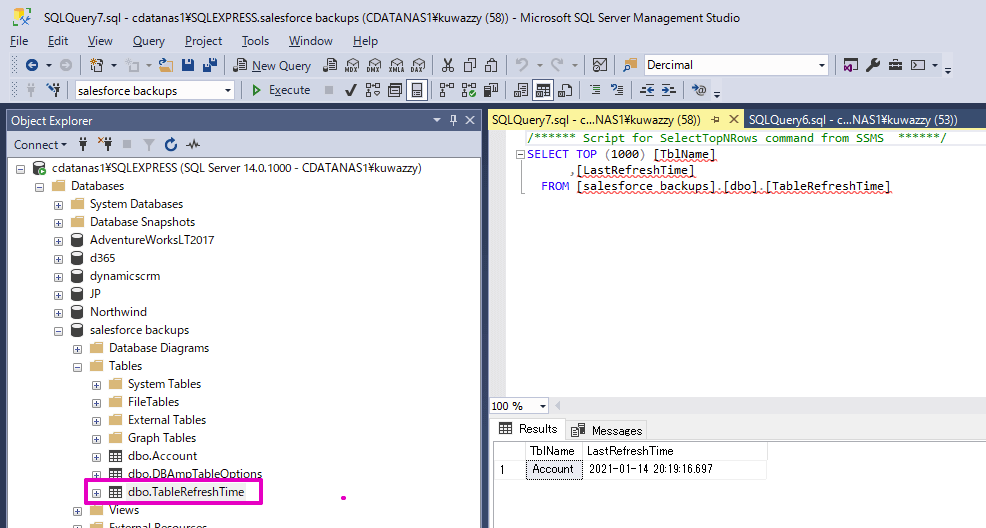Expand the Northwind database node
Viewport: 986px width, 528px height.
point(58,312)
